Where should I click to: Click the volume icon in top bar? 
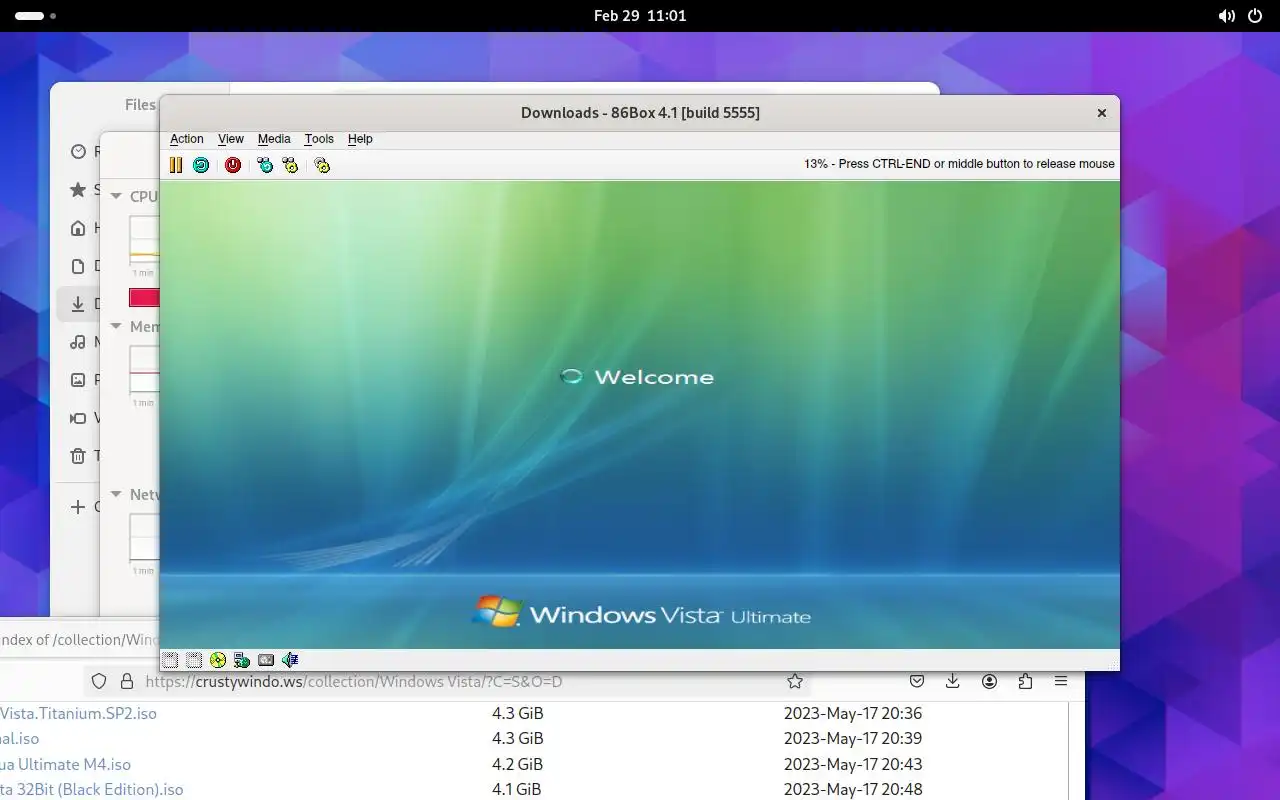[1227, 16]
